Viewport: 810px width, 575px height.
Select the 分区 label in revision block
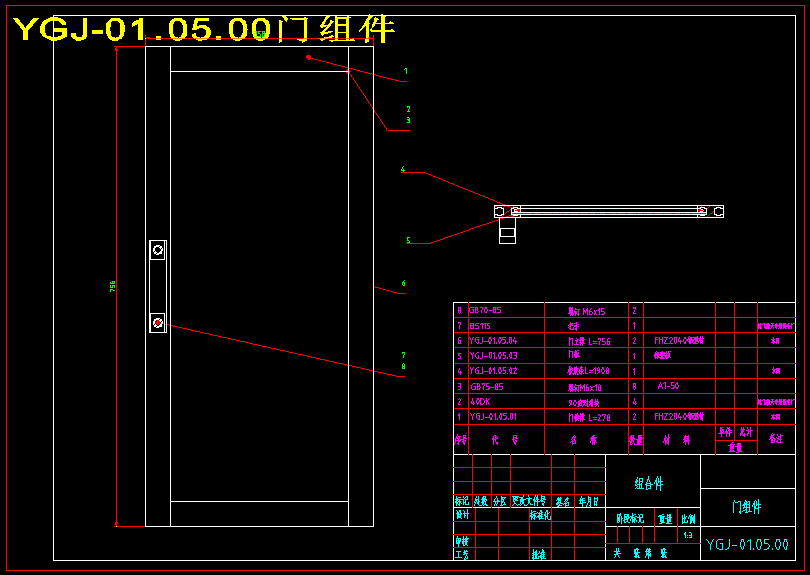click(500, 501)
